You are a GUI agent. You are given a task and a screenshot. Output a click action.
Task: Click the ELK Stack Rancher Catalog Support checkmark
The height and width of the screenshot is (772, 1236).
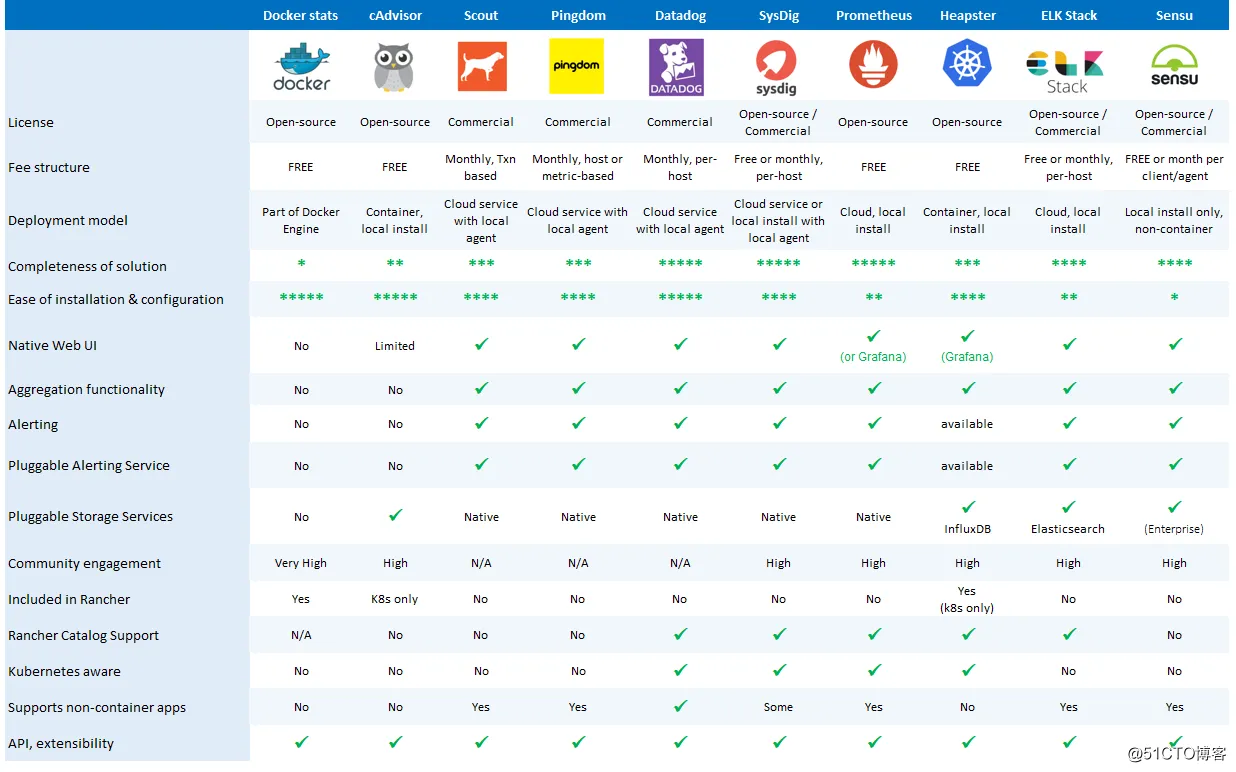pos(1069,634)
